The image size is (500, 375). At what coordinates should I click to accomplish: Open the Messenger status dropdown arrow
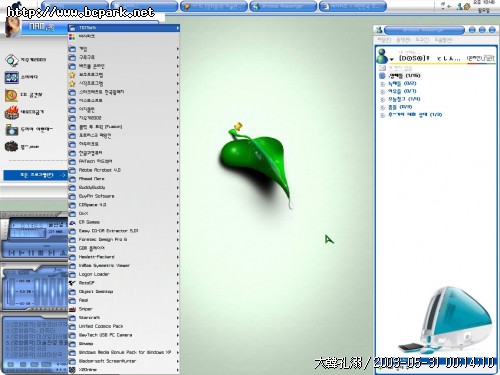pyautogui.click(x=391, y=60)
